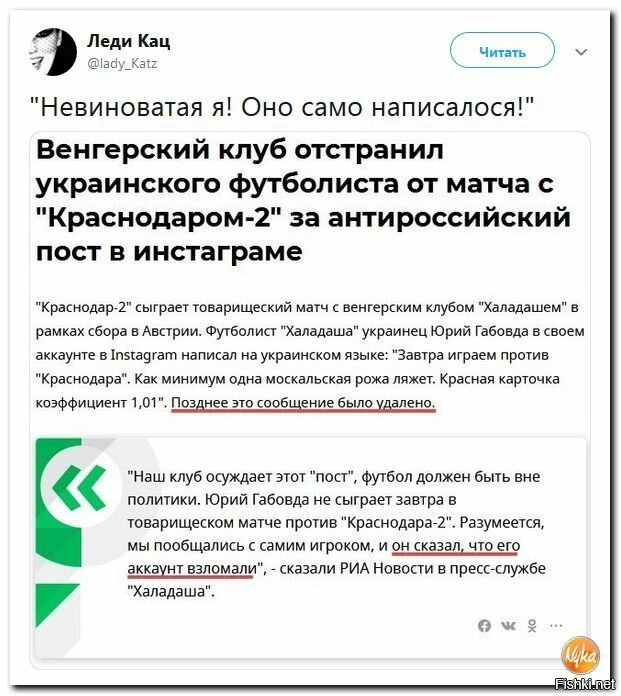Viewport: 621px width, 696px height.
Task: Click the article paragraph mentioning Instagram
Action: tap(310, 355)
